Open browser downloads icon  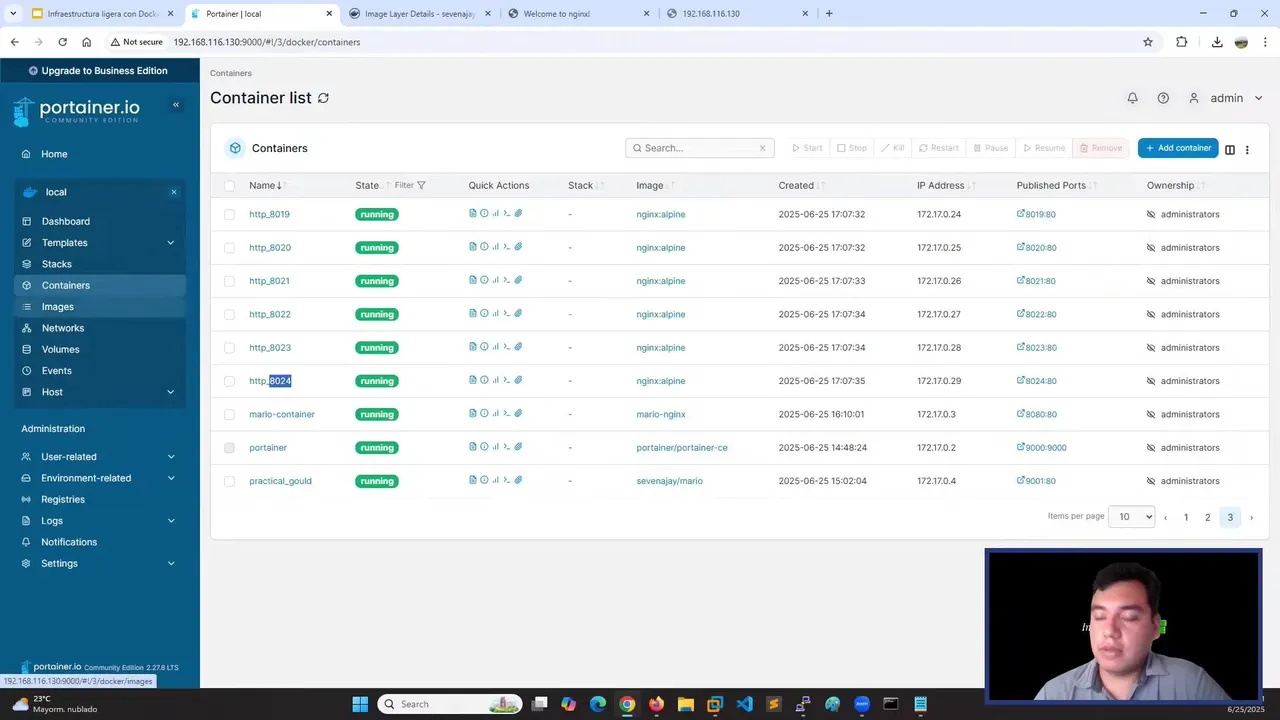tap(1217, 42)
